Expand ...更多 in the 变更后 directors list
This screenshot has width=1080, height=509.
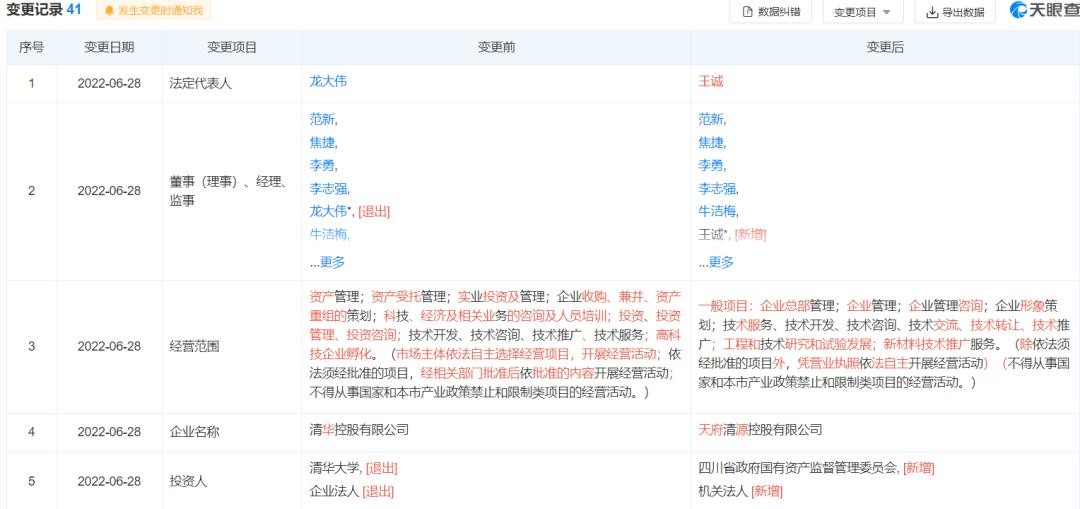[x=716, y=262]
